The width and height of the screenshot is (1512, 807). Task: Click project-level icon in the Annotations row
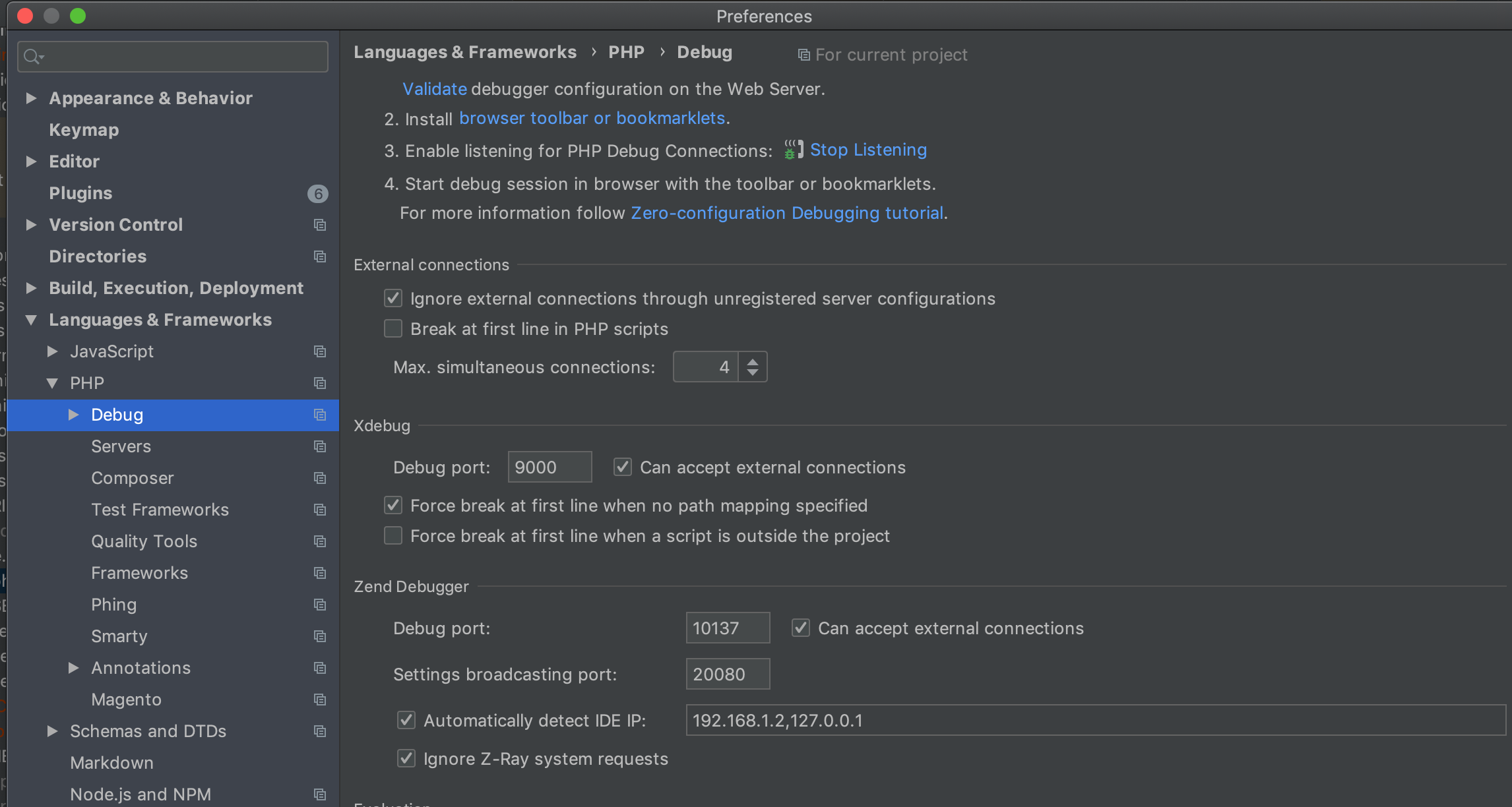[x=320, y=668]
